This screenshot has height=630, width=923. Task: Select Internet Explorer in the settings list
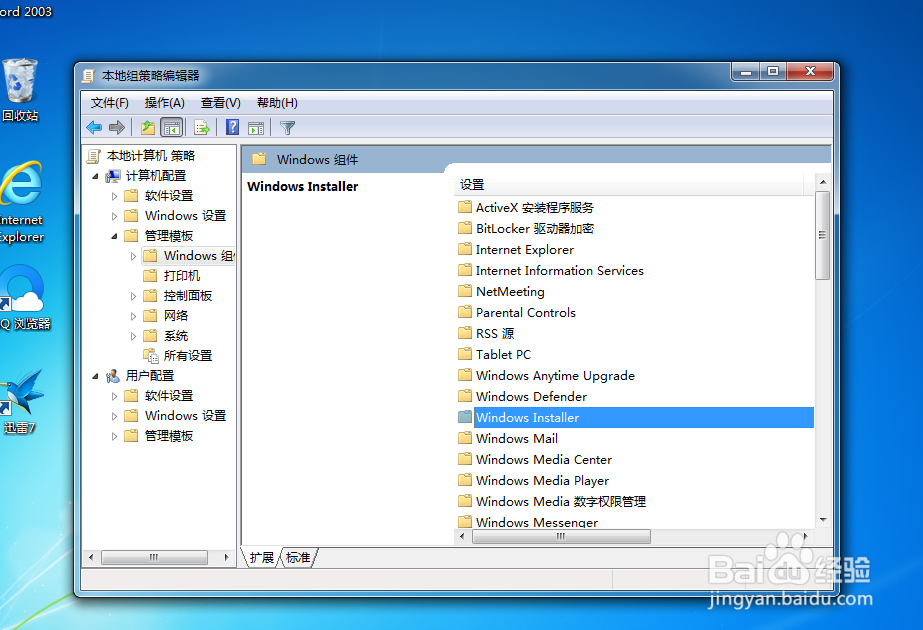coord(524,249)
